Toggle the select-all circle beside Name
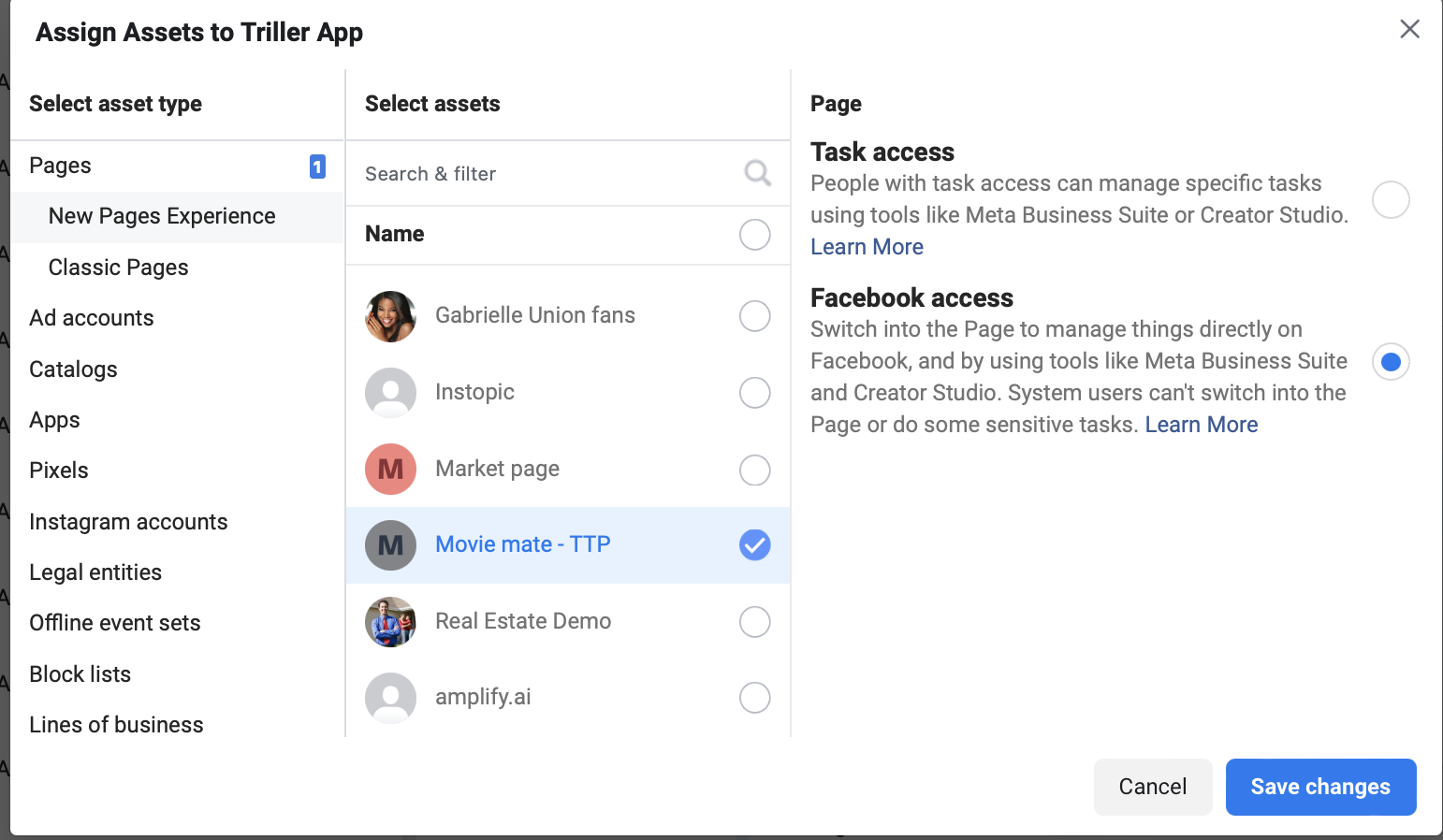Image resolution: width=1443 pixels, height=840 pixels. [754, 235]
